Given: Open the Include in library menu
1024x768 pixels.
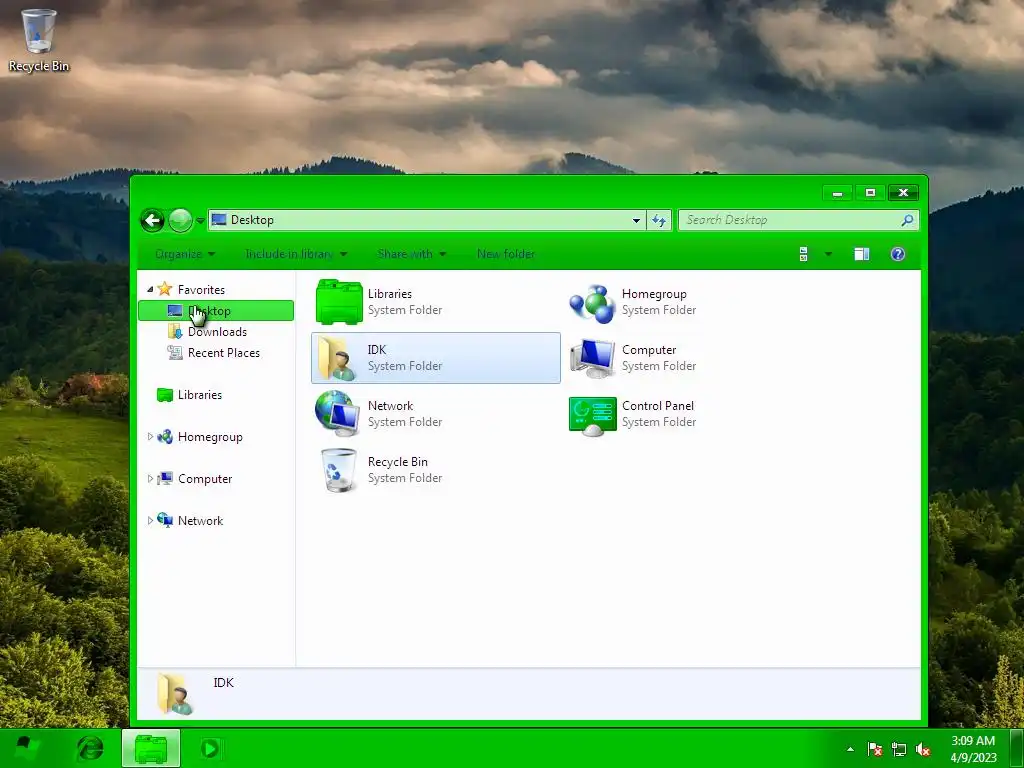Looking at the screenshot, I should coord(296,254).
